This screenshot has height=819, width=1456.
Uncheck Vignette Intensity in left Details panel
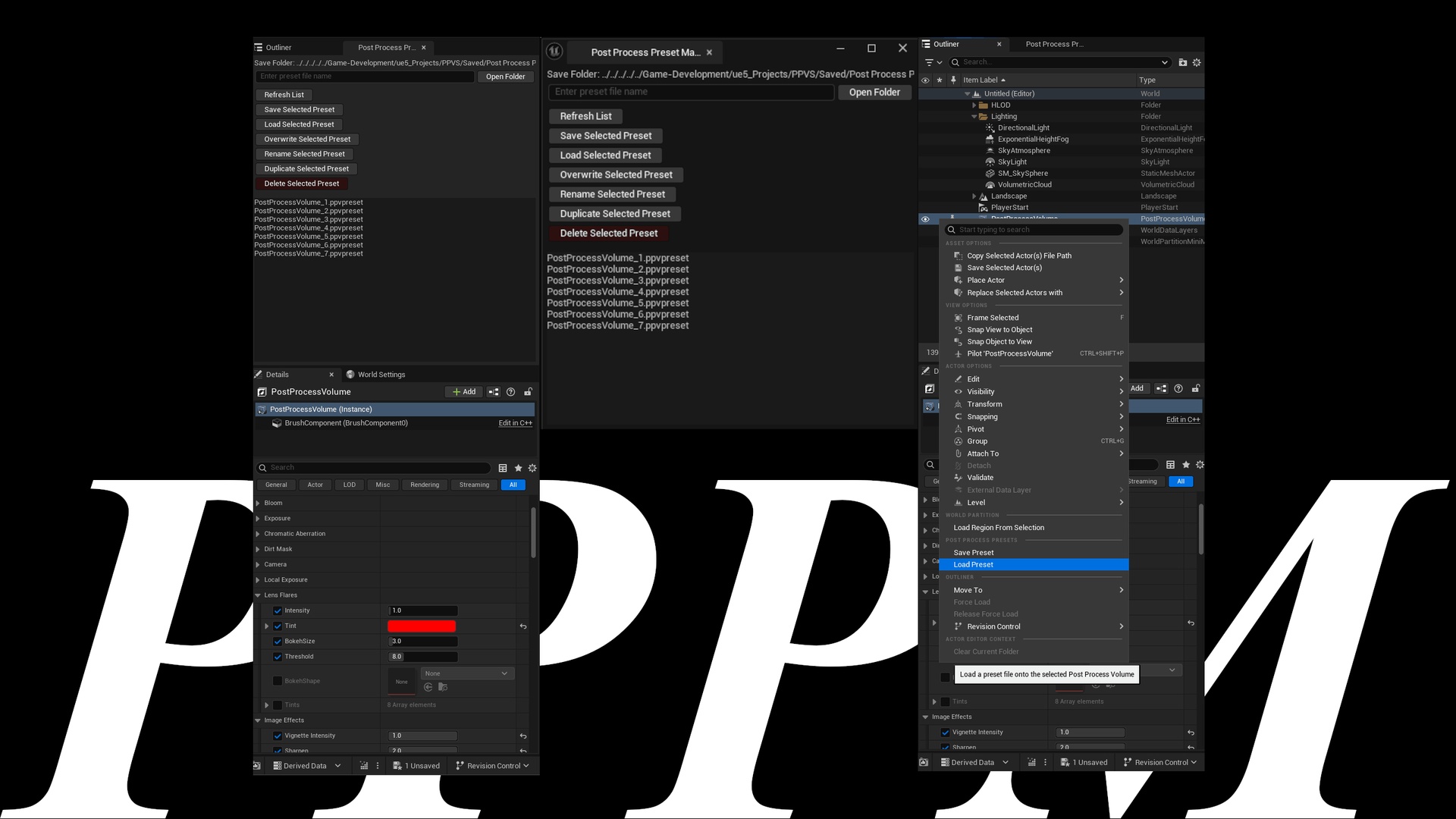click(x=278, y=736)
